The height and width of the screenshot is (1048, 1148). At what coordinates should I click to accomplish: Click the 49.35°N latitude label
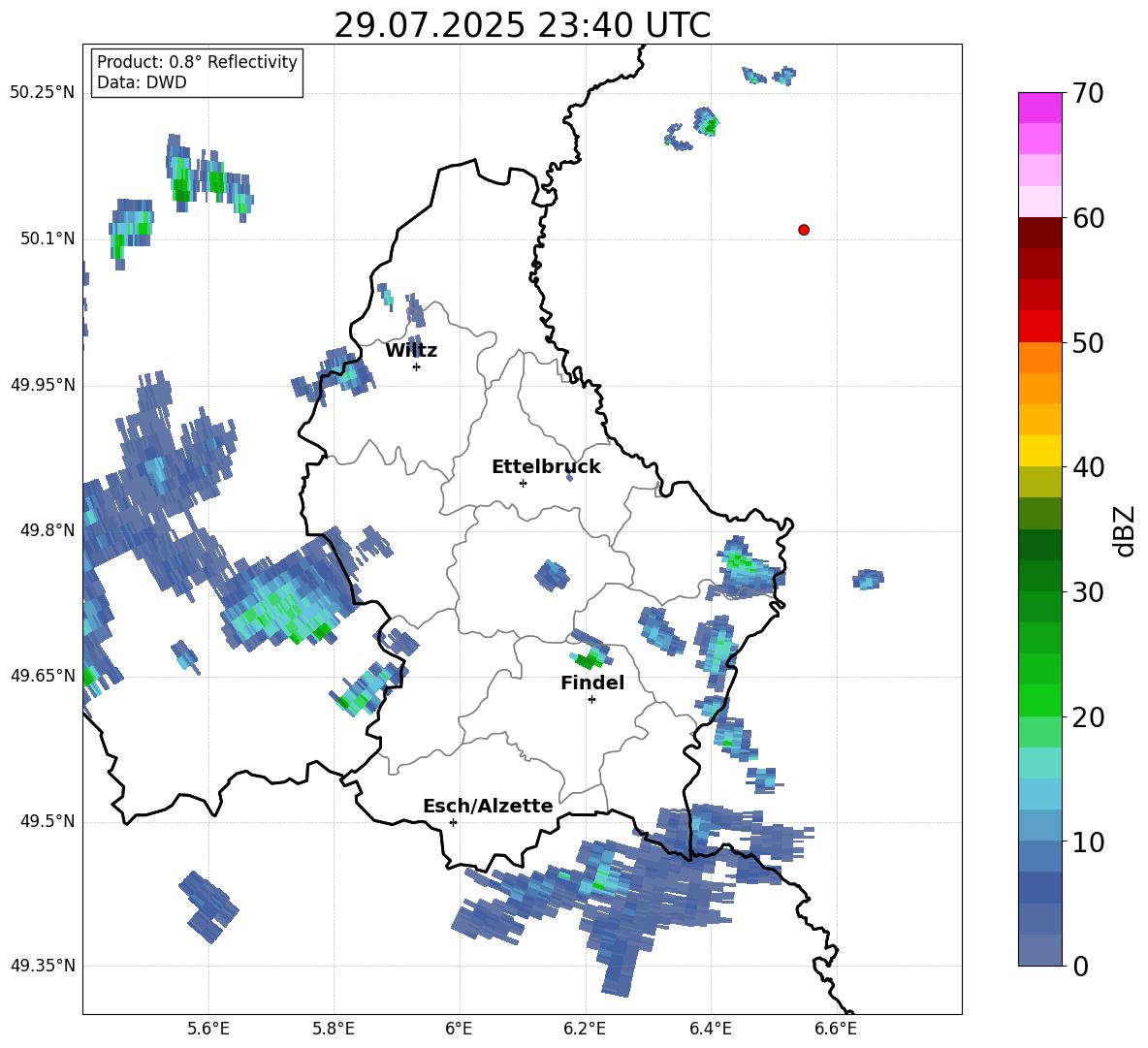coord(43,966)
